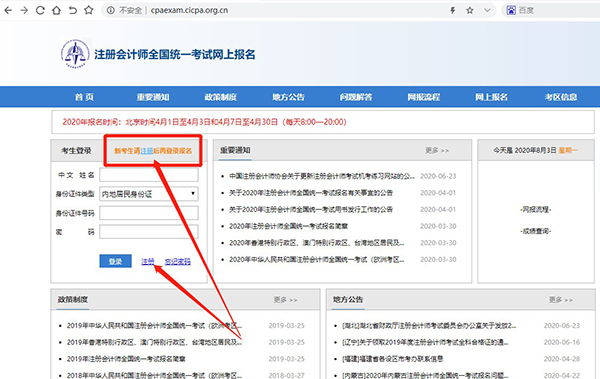Open the 地方公告 nav item
Viewport: 600px width, 379px height.
pos(289,97)
